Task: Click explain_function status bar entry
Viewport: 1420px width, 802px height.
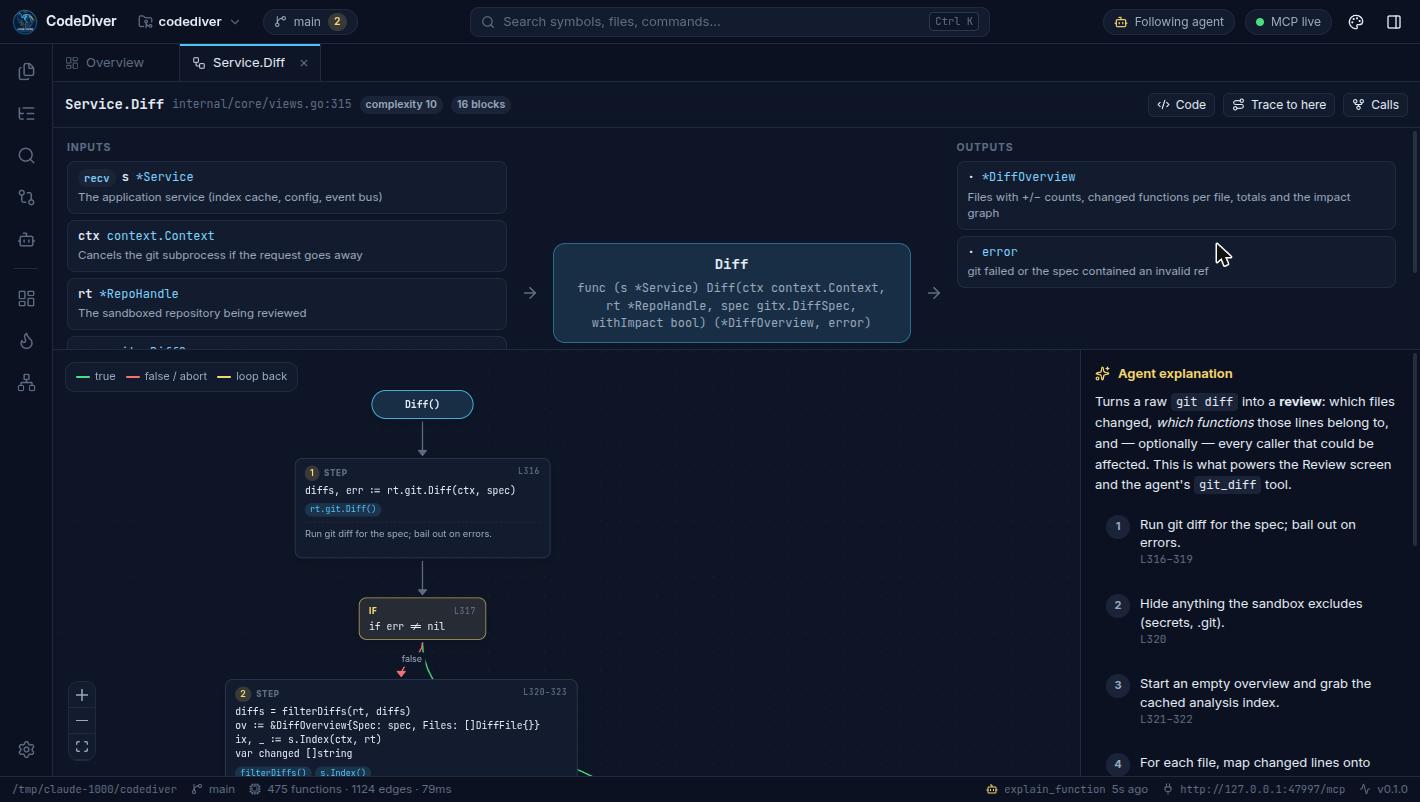Action: [1066, 790]
